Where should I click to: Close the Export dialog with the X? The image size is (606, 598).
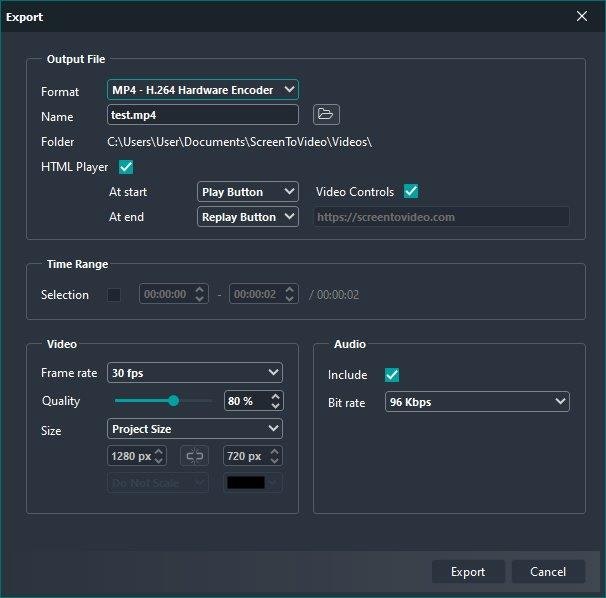click(x=582, y=16)
